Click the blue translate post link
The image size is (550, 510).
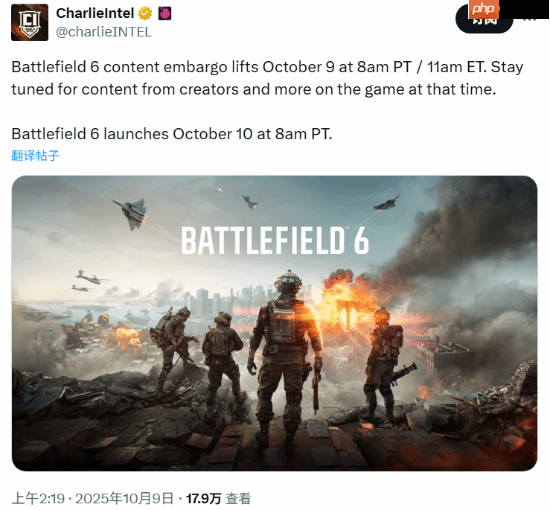coord(35,155)
